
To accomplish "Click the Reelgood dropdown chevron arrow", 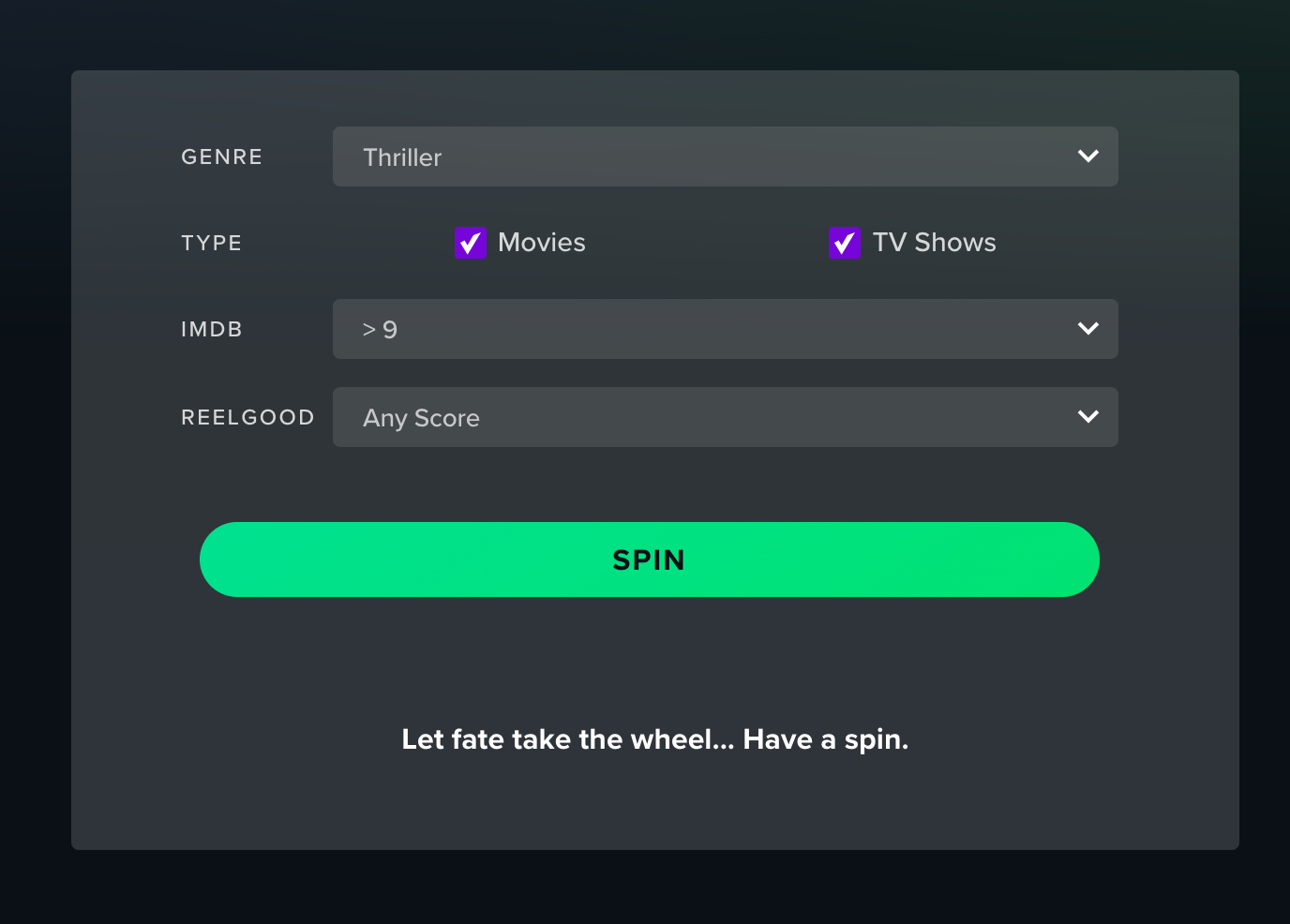I will tap(1087, 417).
